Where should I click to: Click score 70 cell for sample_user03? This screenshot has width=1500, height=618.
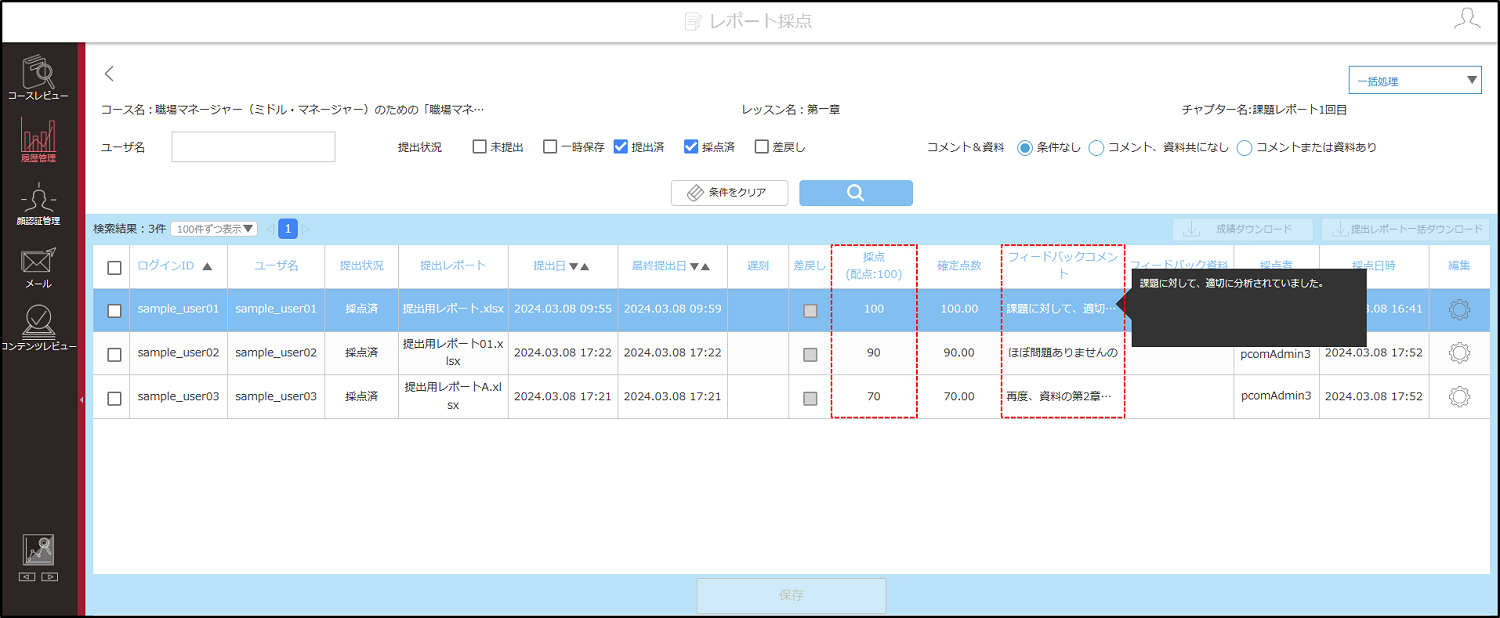[874, 396]
